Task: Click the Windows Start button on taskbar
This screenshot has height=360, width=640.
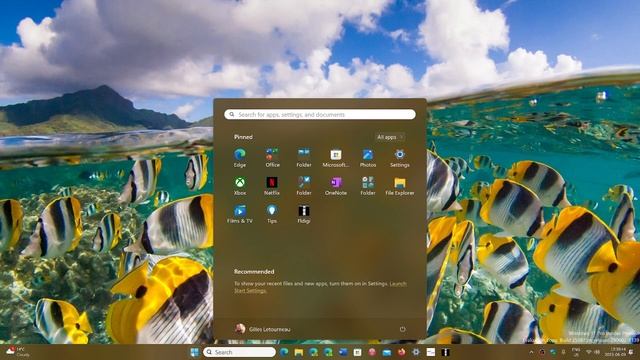Action: coord(195,352)
